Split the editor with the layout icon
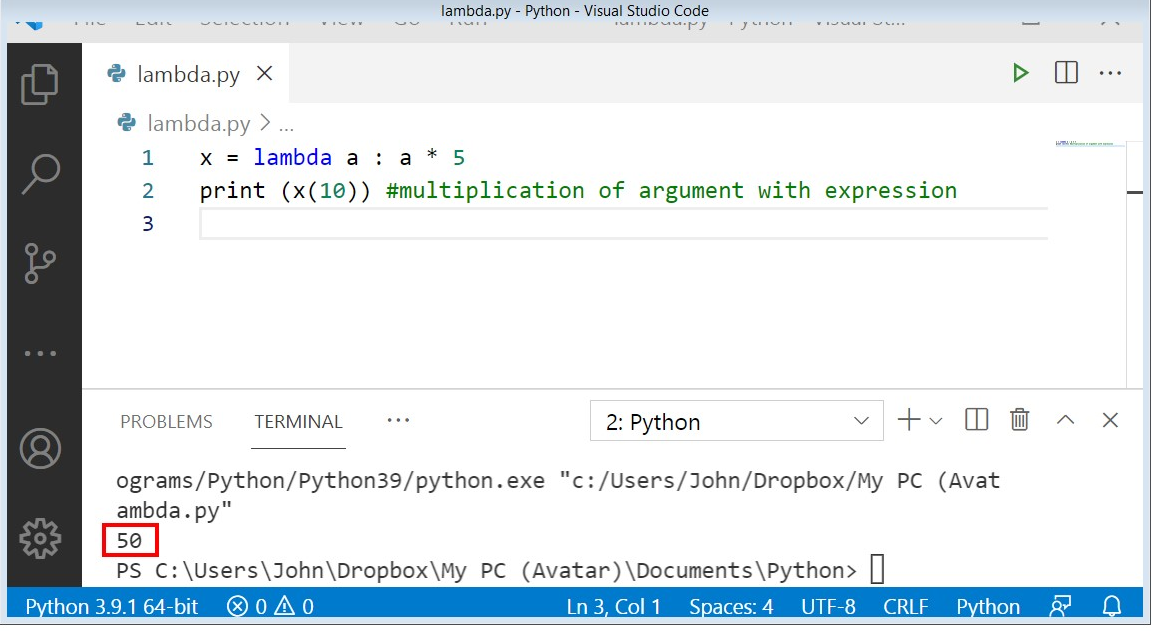 click(x=1065, y=72)
